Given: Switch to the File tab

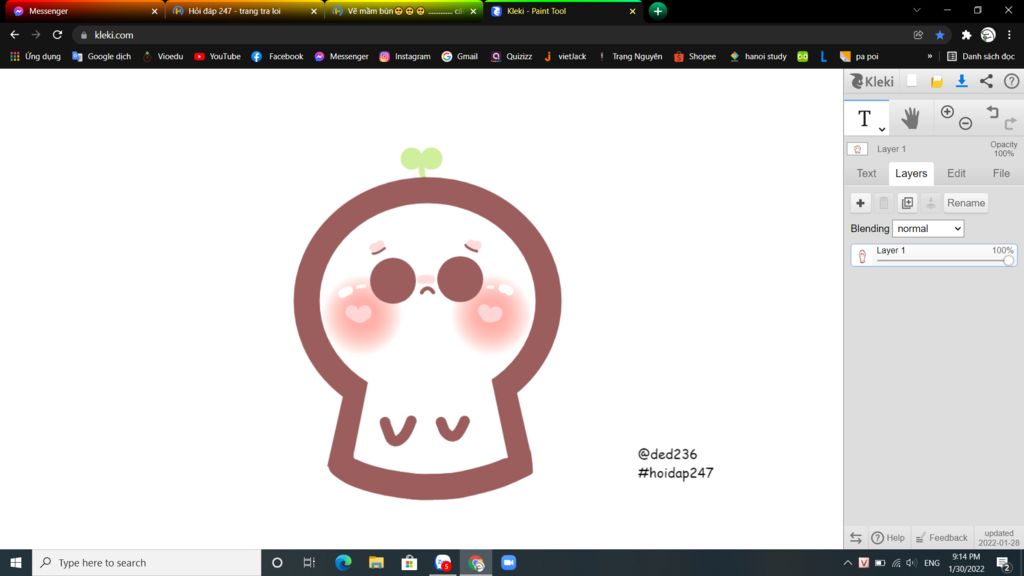Looking at the screenshot, I should [x=1001, y=173].
